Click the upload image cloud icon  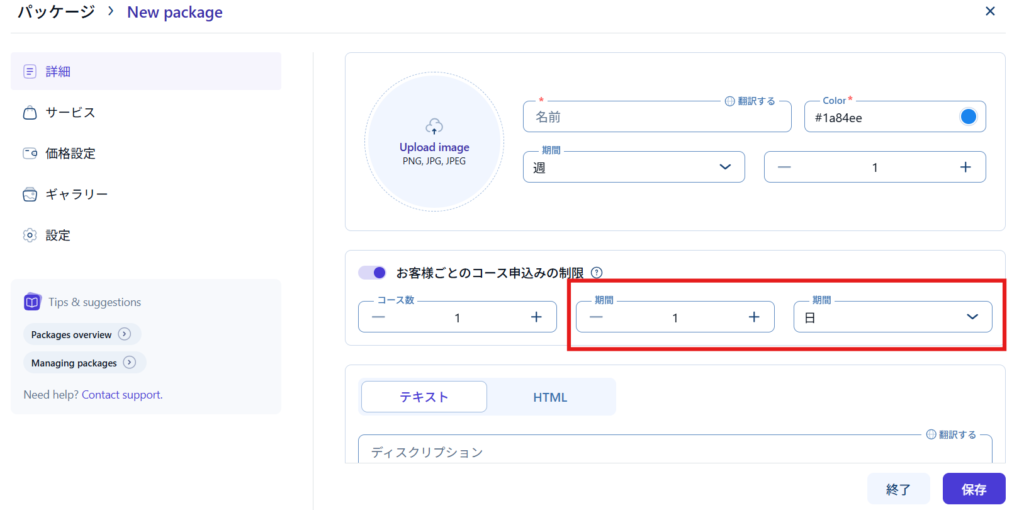pyautogui.click(x=434, y=127)
